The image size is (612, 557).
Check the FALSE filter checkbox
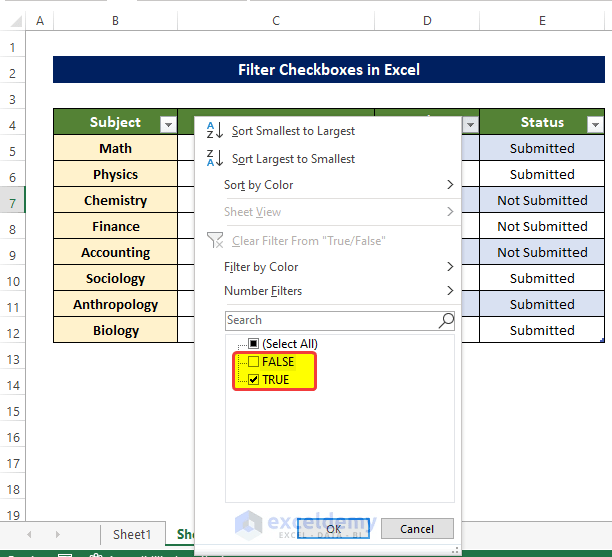click(253, 362)
